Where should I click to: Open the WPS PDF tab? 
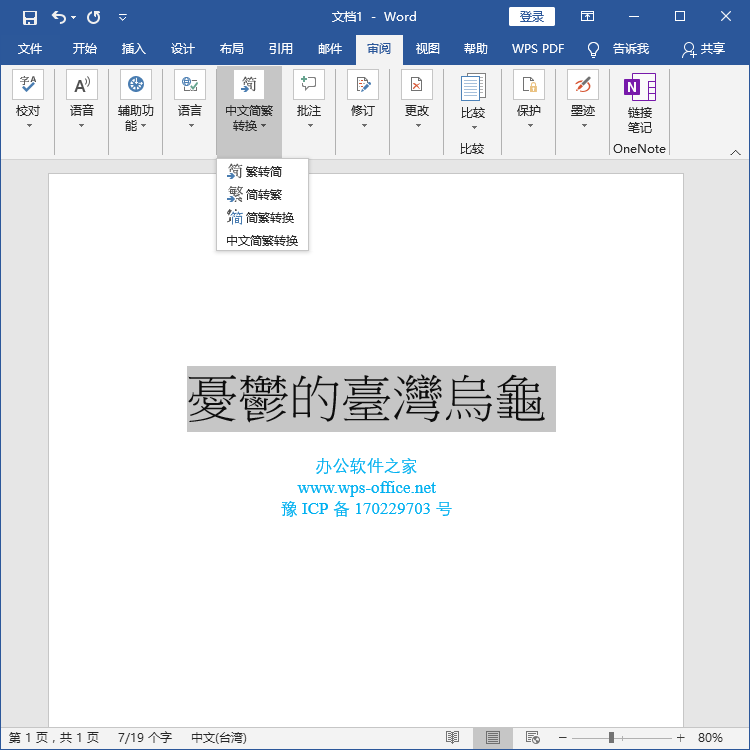point(538,48)
